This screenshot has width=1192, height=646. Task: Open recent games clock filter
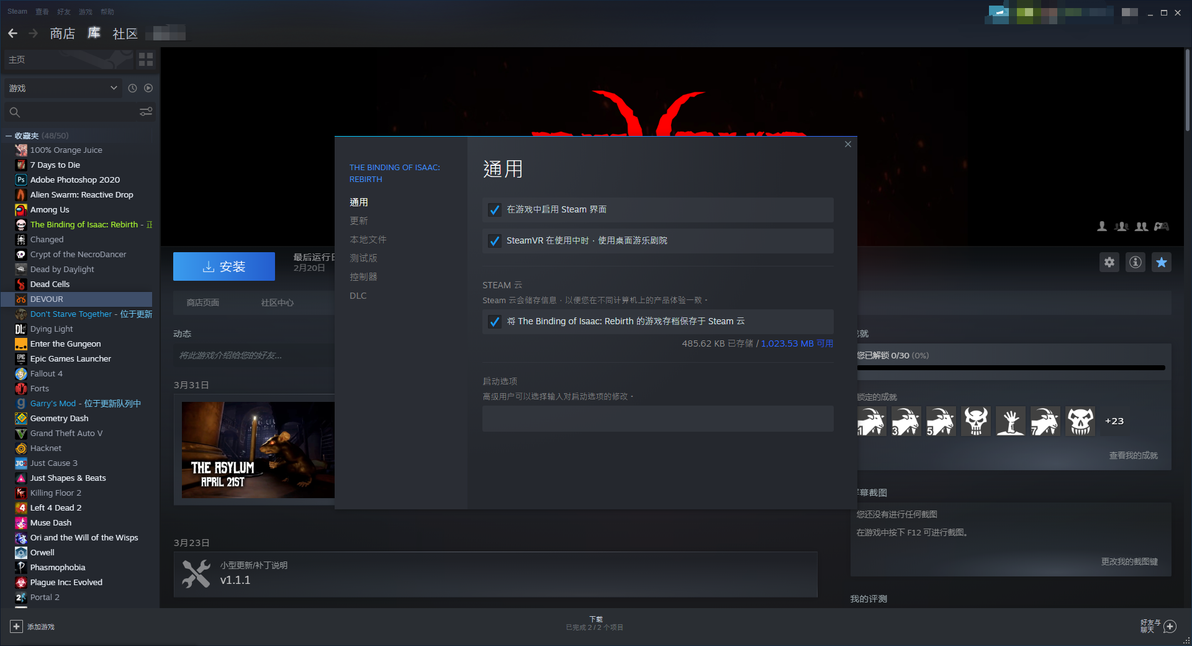132,88
